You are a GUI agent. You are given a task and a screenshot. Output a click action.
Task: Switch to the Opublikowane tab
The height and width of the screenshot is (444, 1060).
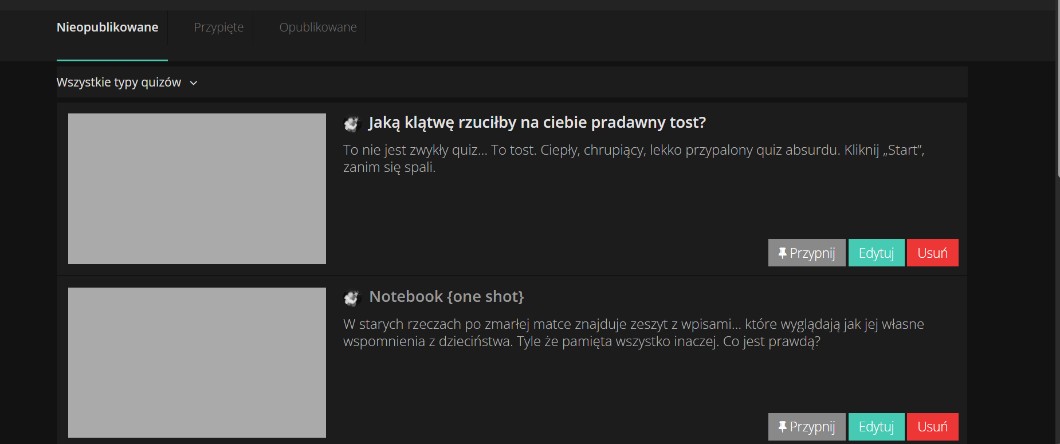tap(317, 27)
